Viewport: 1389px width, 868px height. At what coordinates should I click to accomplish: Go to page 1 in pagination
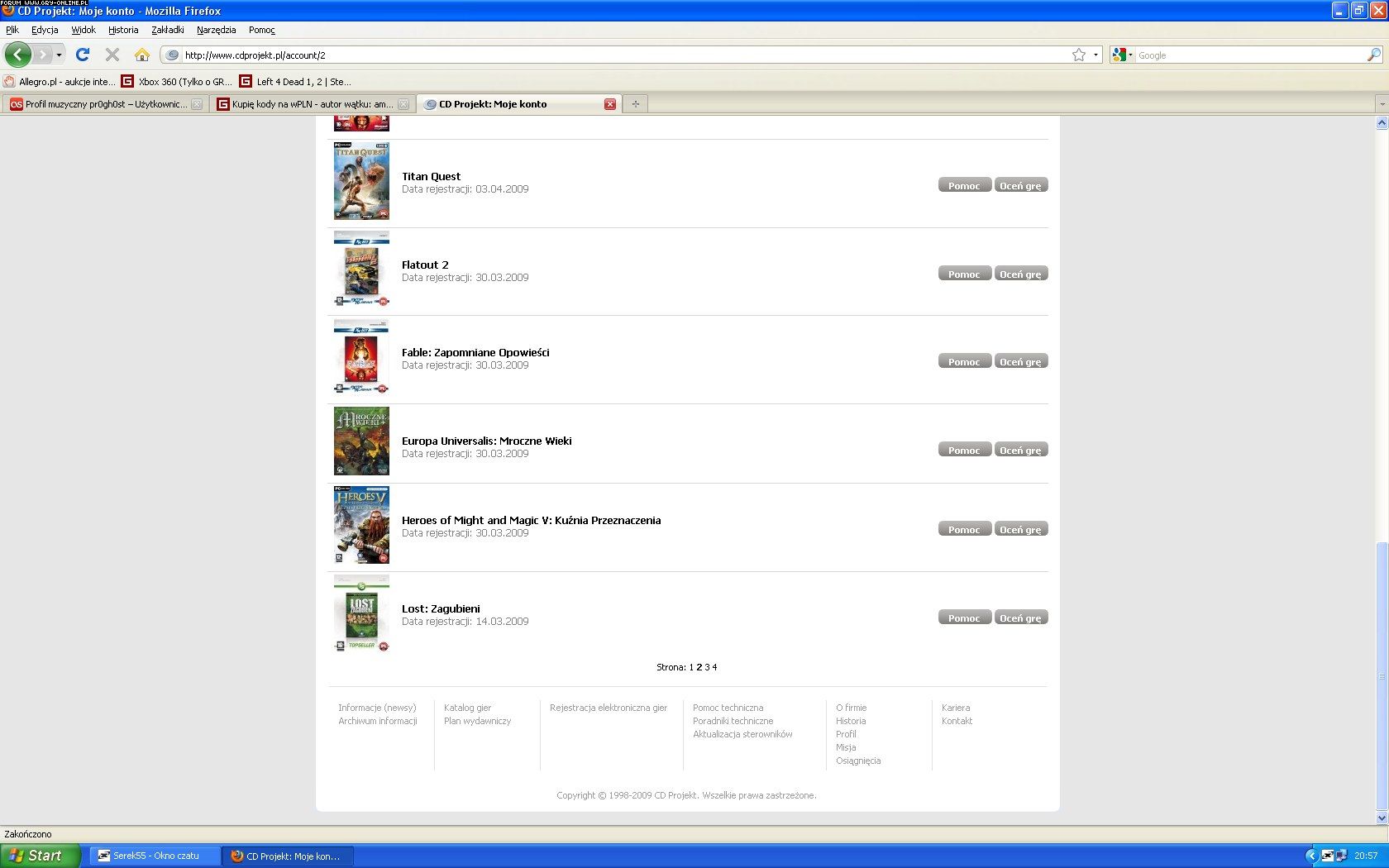[x=691, y=667]
